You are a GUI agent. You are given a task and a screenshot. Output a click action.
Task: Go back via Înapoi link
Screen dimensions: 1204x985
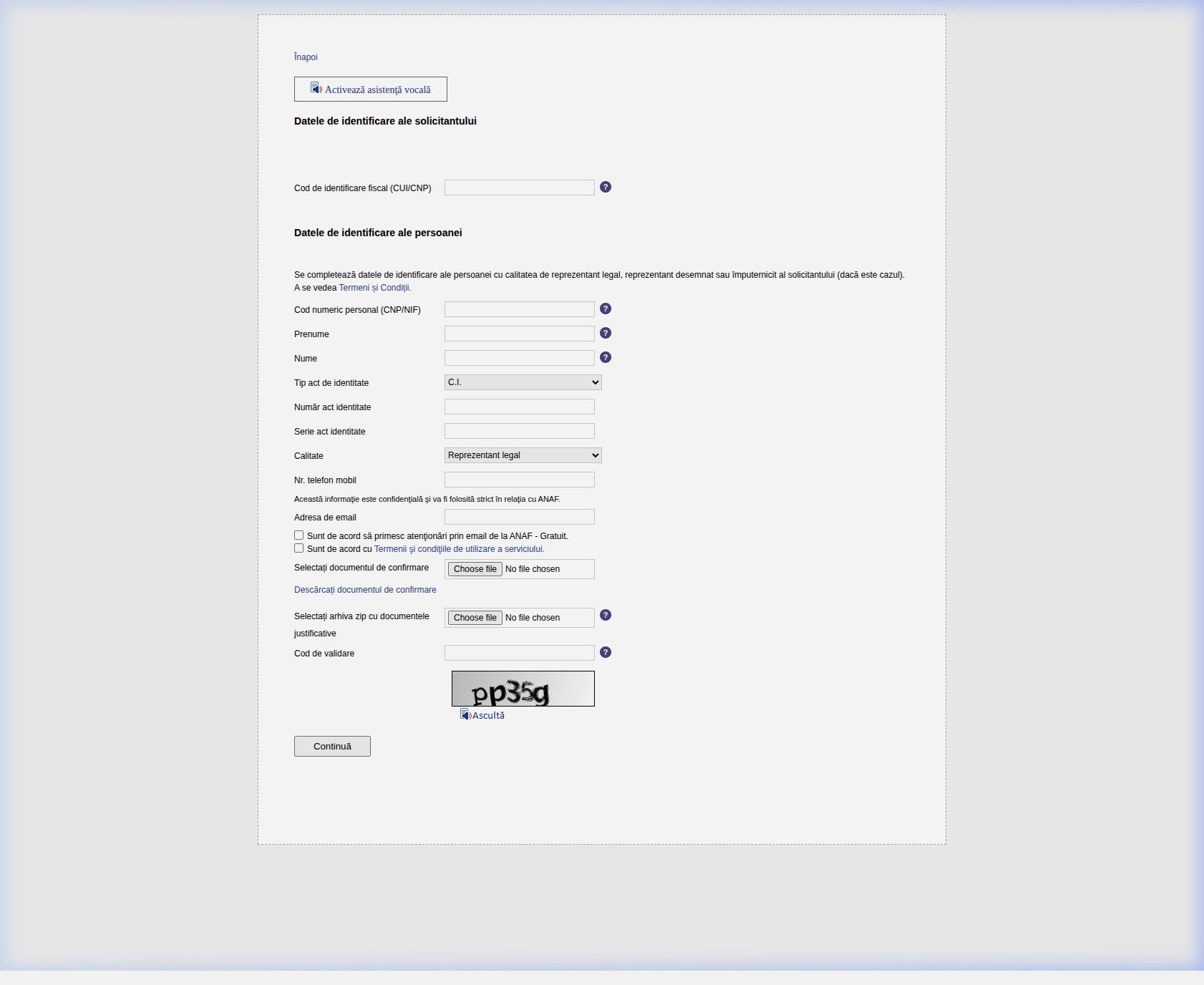pos(306,57)
